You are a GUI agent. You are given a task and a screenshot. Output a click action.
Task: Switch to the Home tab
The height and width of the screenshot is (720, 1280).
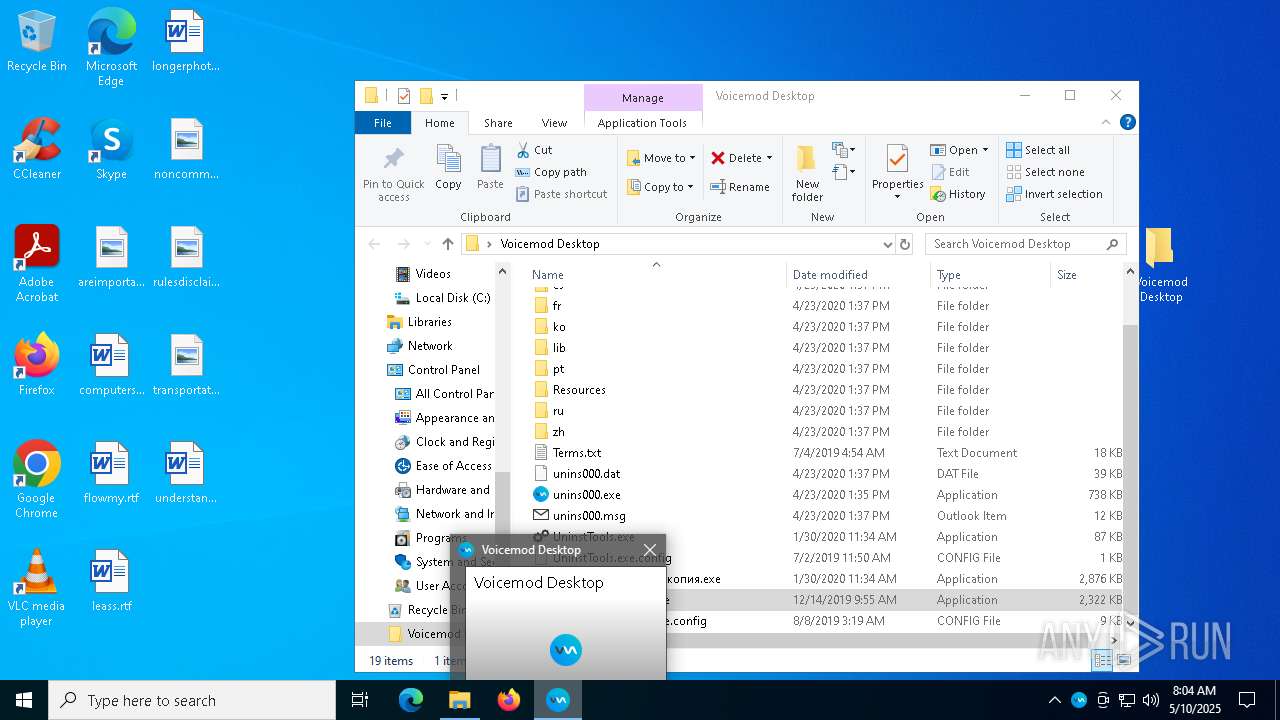point(439,123)
